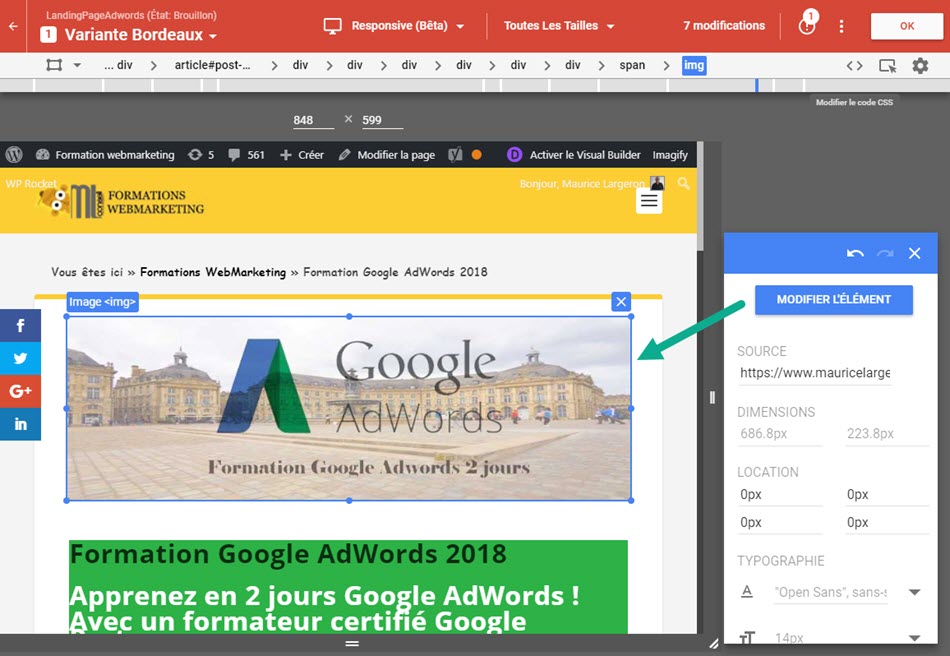The height and width of the screenshot is (656, 950).
Task: View the 7 modifications list
Action: pyautogui.click(x=724, y=26)
